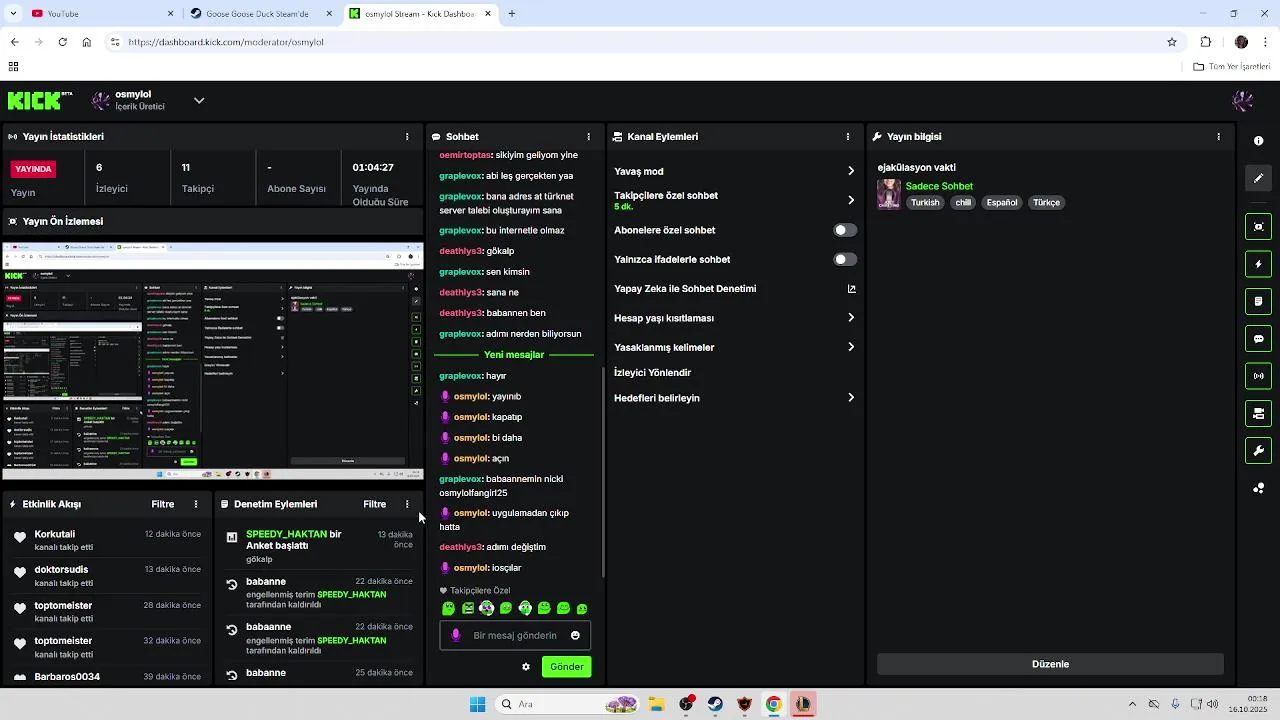Image resolution: width=1280 pixels, height=720 pixels.
Task: Click the Steam icon in the Windows taskbar
Action: 715,704
